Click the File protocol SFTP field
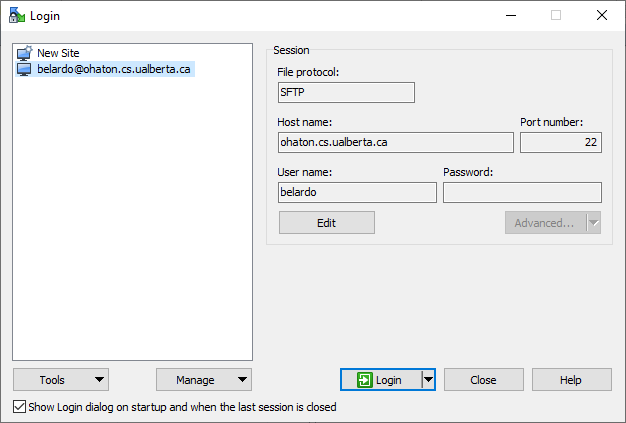 pos(346,93)
